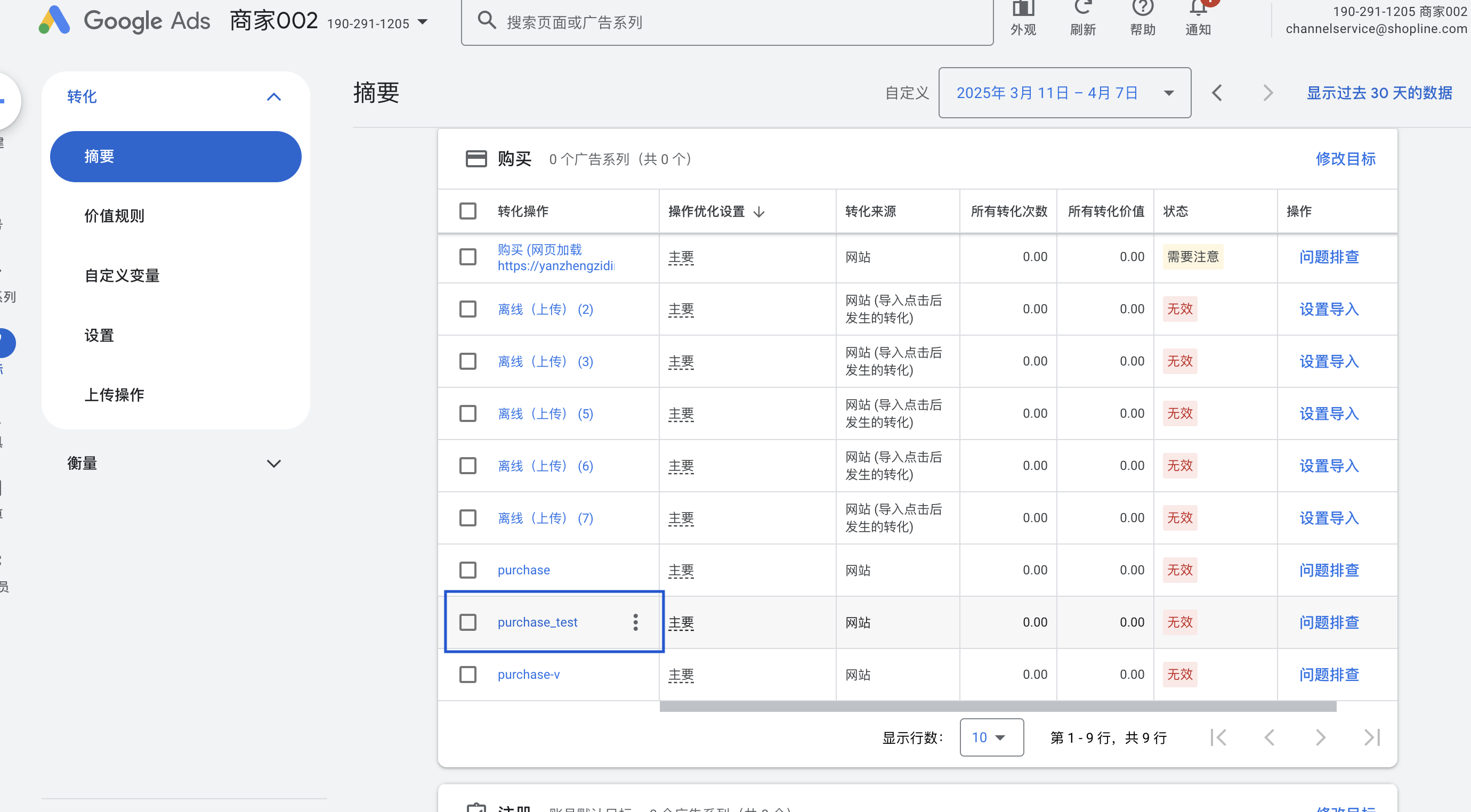Image resolution: width=1471 pixels, height=812 pixels.
Task: Click the account email channelservice@shopline.com
Action: pos(1376,29)
